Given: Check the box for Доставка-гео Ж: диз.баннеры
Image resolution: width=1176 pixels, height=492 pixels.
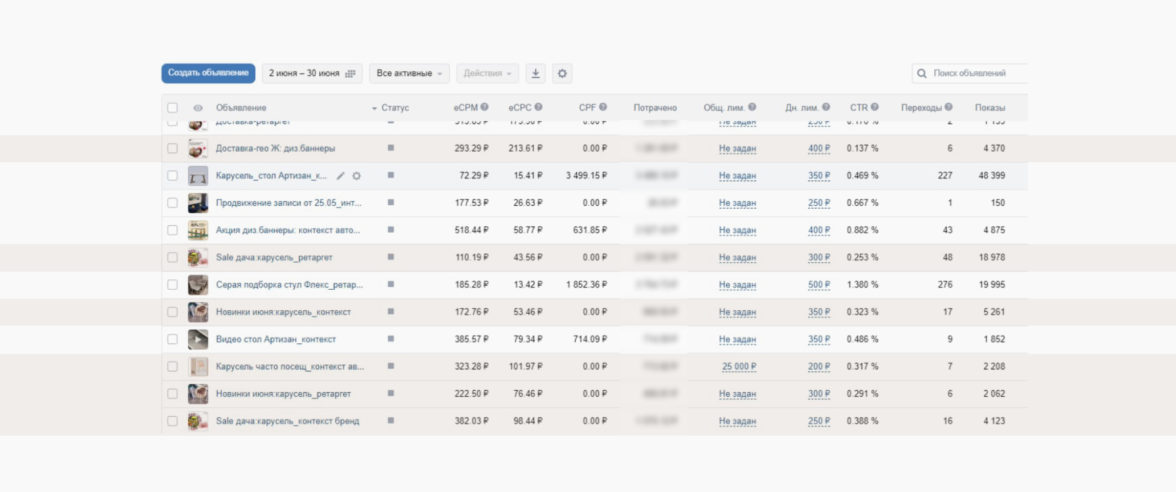Looking at the screenshot, I should pos(172,148).
